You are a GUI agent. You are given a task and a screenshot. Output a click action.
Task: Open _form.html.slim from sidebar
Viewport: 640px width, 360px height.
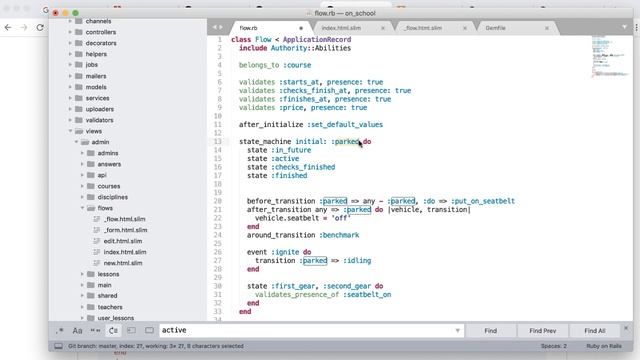(126, 230)
